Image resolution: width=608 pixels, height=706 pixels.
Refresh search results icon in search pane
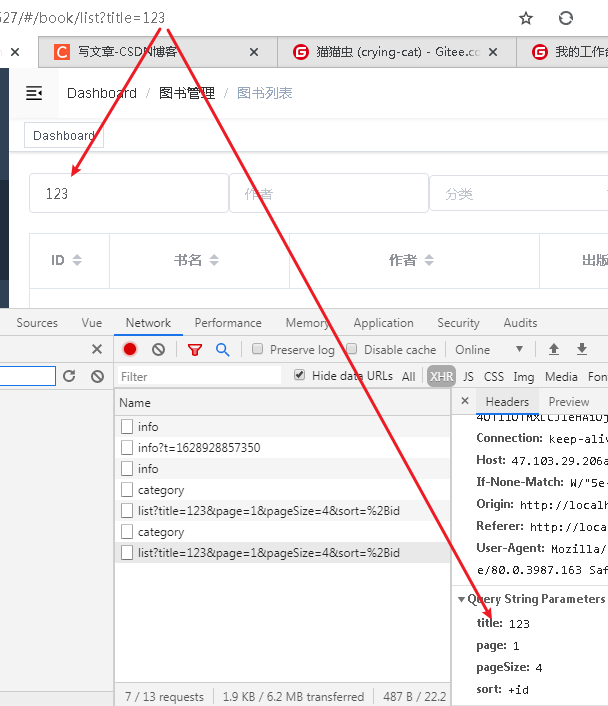(x=69, y=376)
